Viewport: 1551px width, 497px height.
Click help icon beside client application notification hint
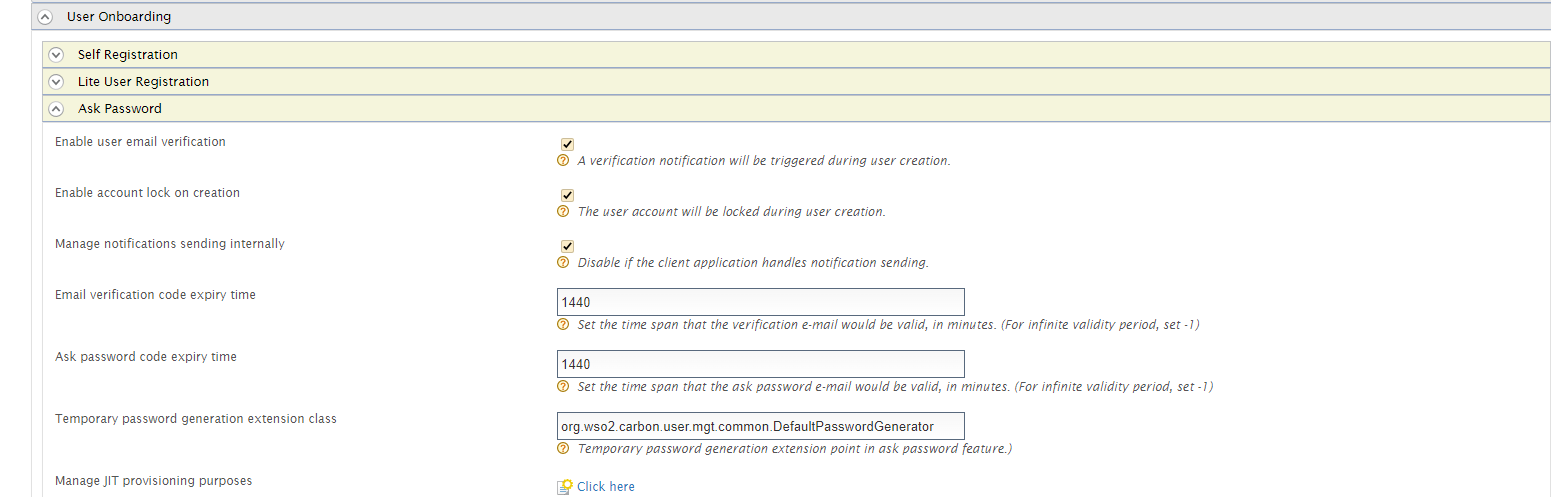563,263
